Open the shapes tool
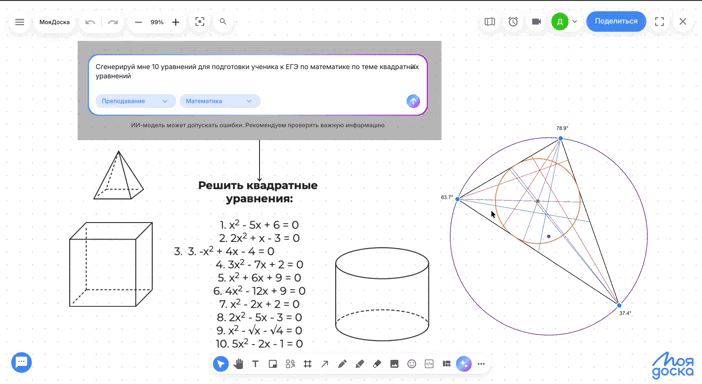Viewport: 702px width, 384px height. point(290,364)
